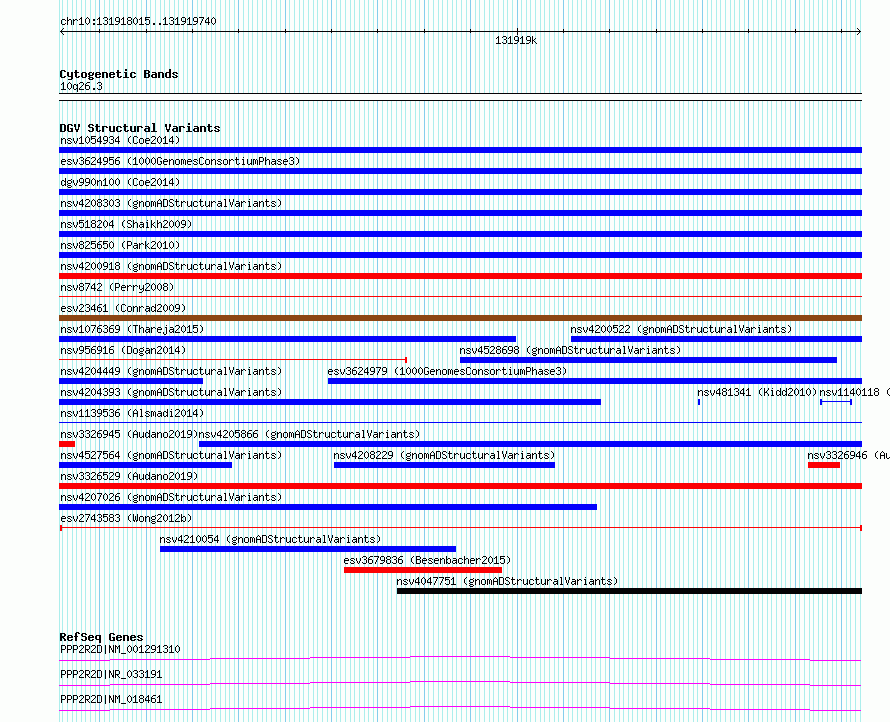Select nsv1076369 (Thareja2015) label

click(132, 329)
